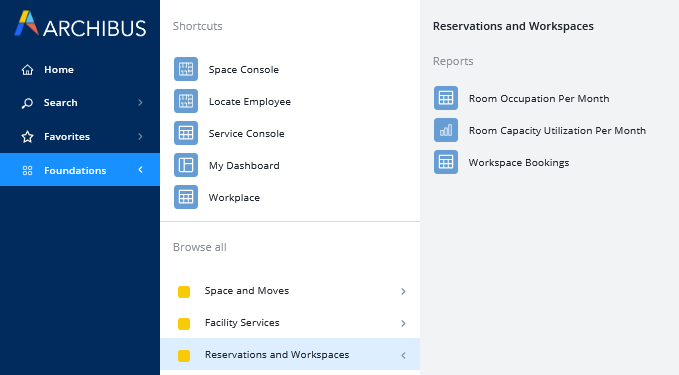Click Room Capacity Utilization chart icon

[446, 130]
